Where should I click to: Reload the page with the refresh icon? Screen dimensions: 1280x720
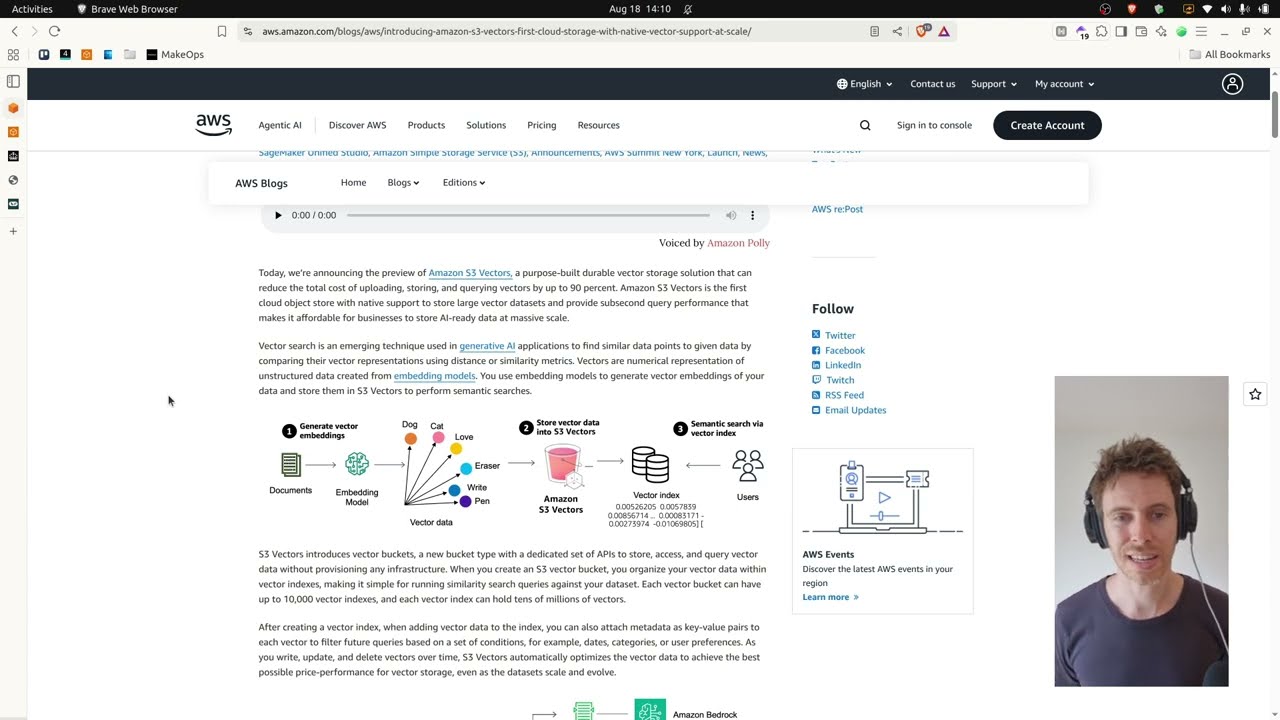54,31
